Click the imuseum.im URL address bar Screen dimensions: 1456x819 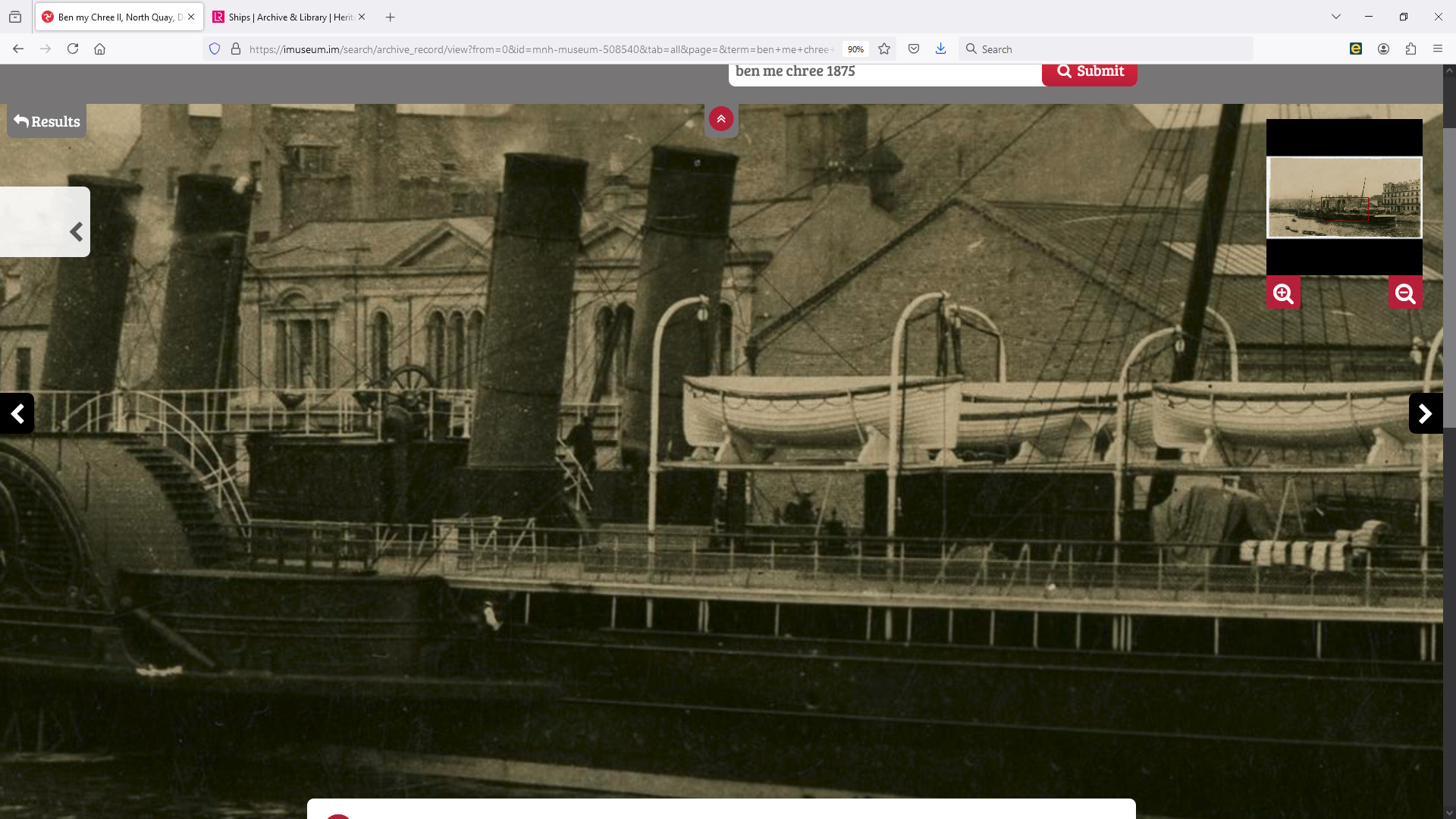point(540,49)
